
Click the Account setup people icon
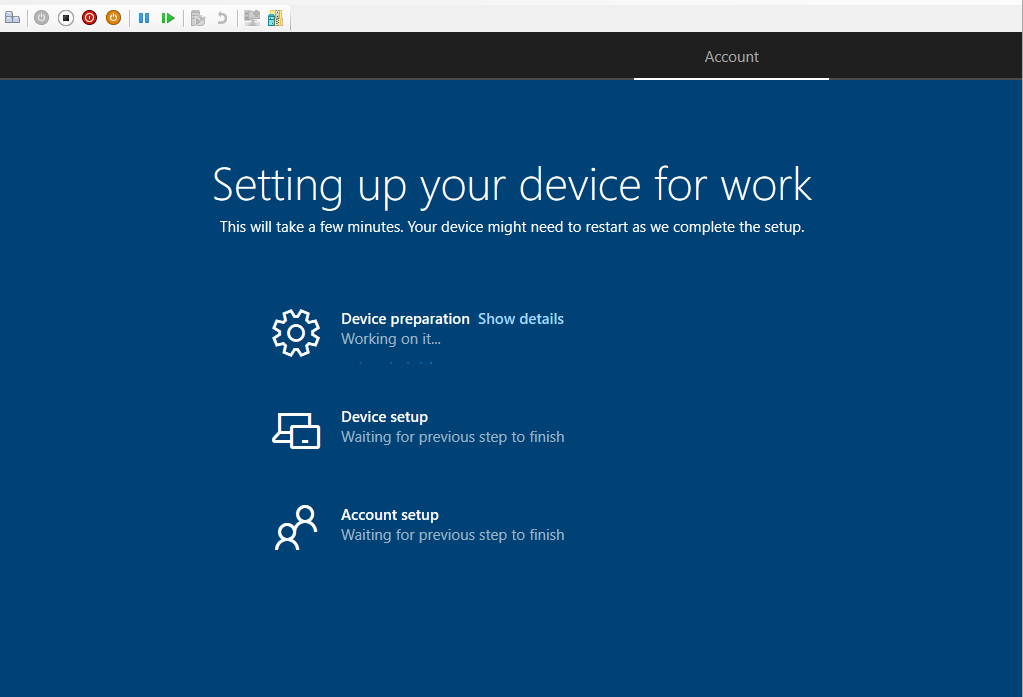click(x=296, y=527)
